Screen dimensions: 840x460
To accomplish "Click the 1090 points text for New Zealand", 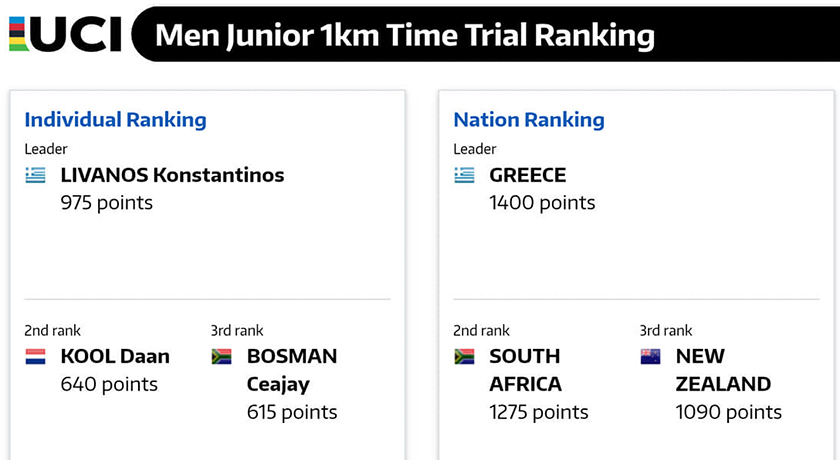I will 729,412.
